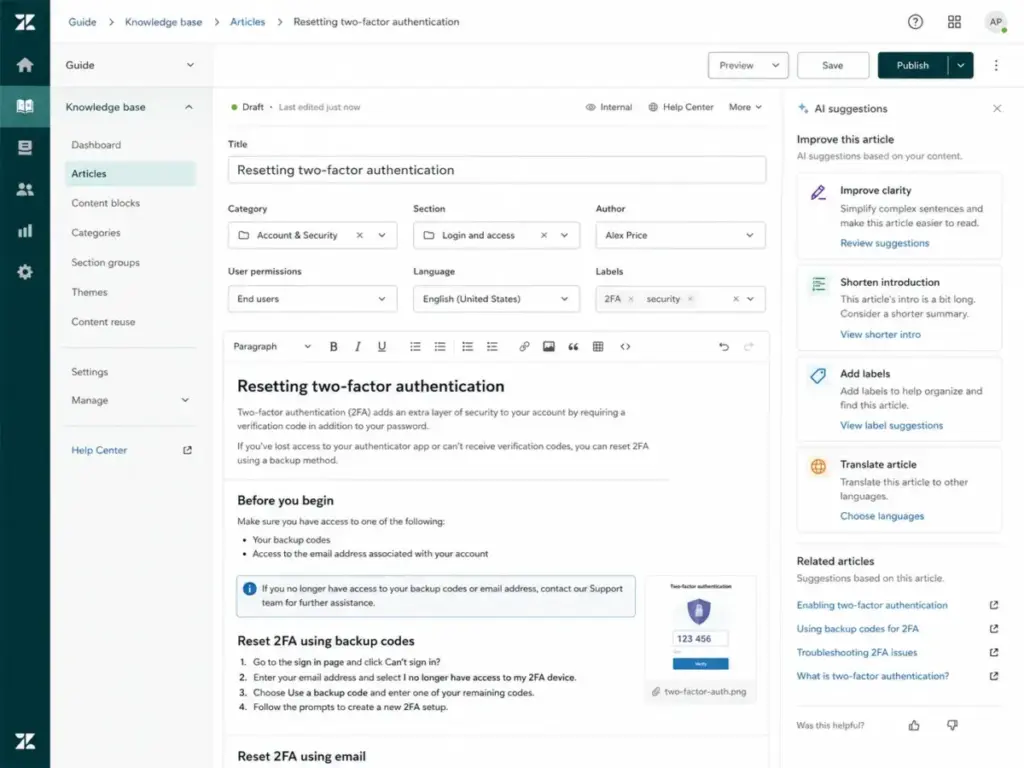This screenshot has width=1024, height=768.
Task: Open Content blocks page
Action: [105, 203]
